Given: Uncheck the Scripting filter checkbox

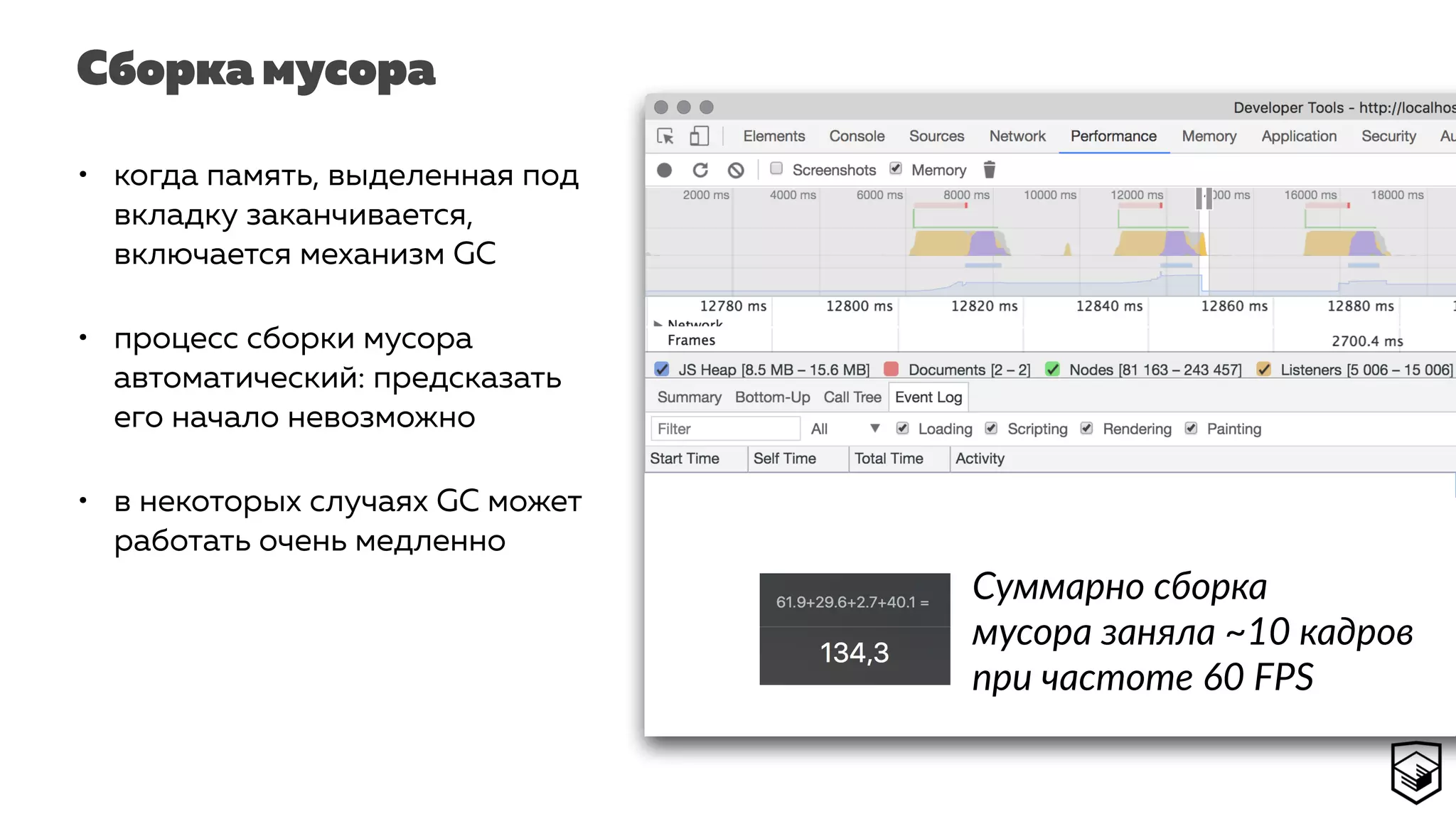Looking at the screenshot, I should (991, 428).
